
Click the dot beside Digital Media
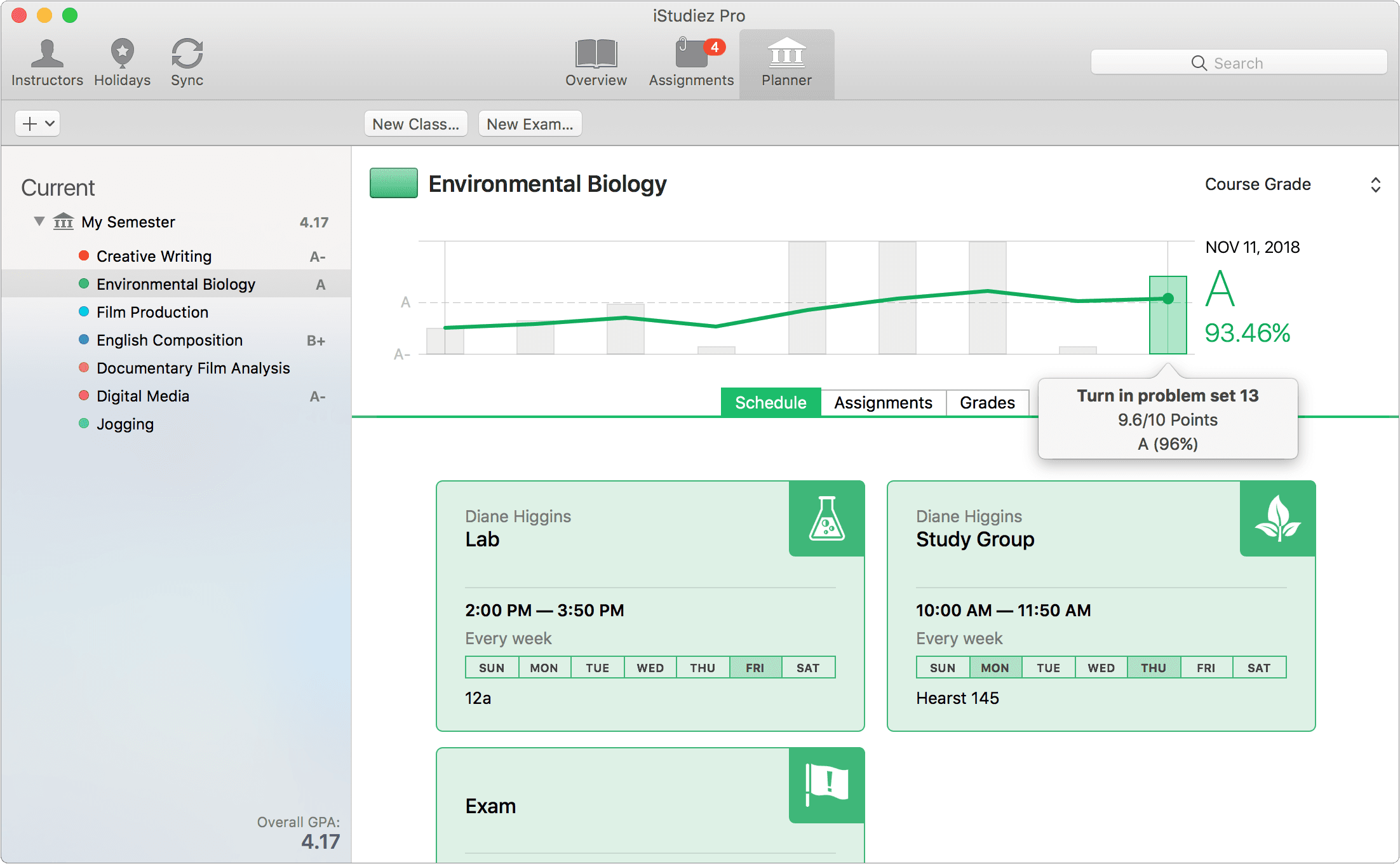pos(83,396)
